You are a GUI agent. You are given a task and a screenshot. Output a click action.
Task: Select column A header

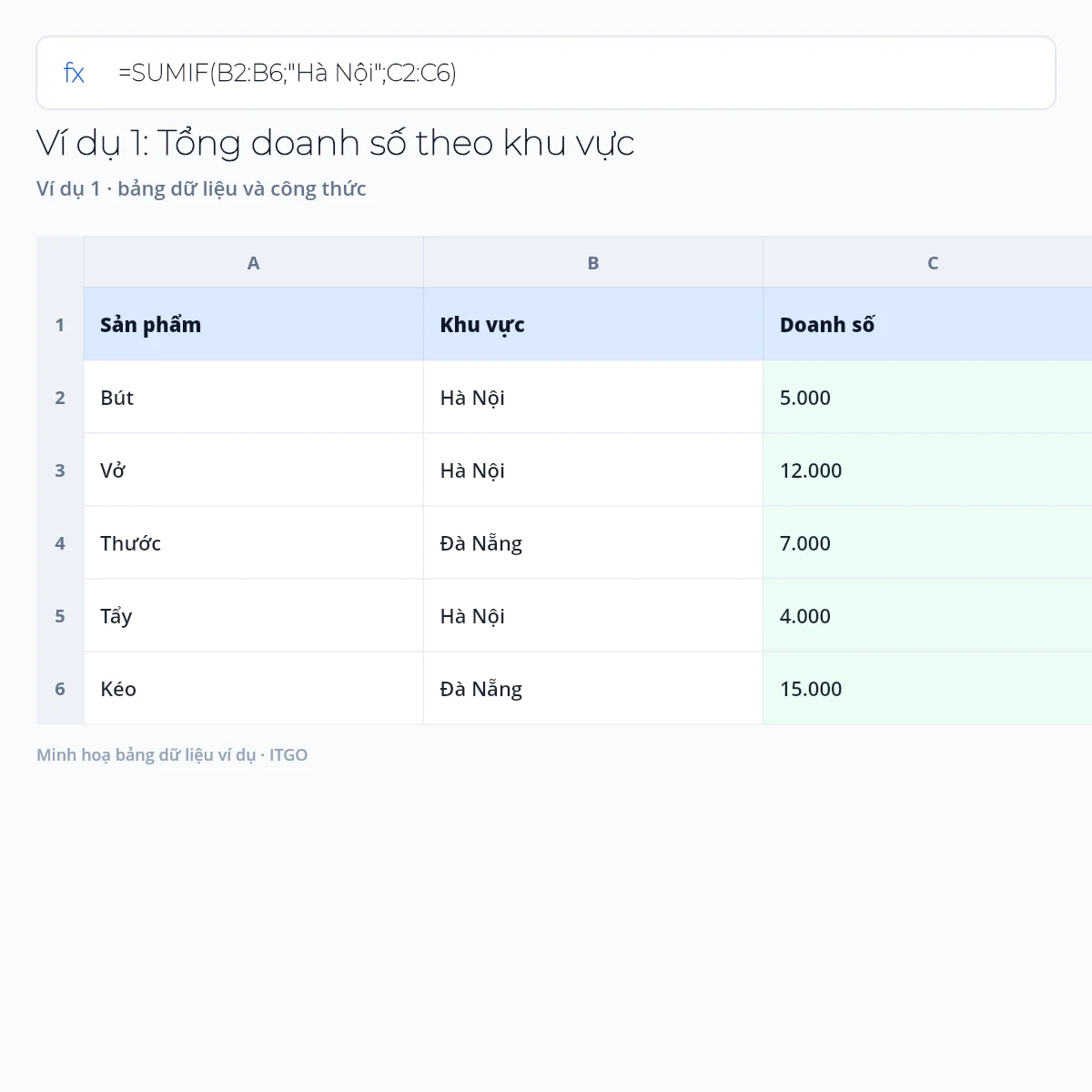coord(254,263)
